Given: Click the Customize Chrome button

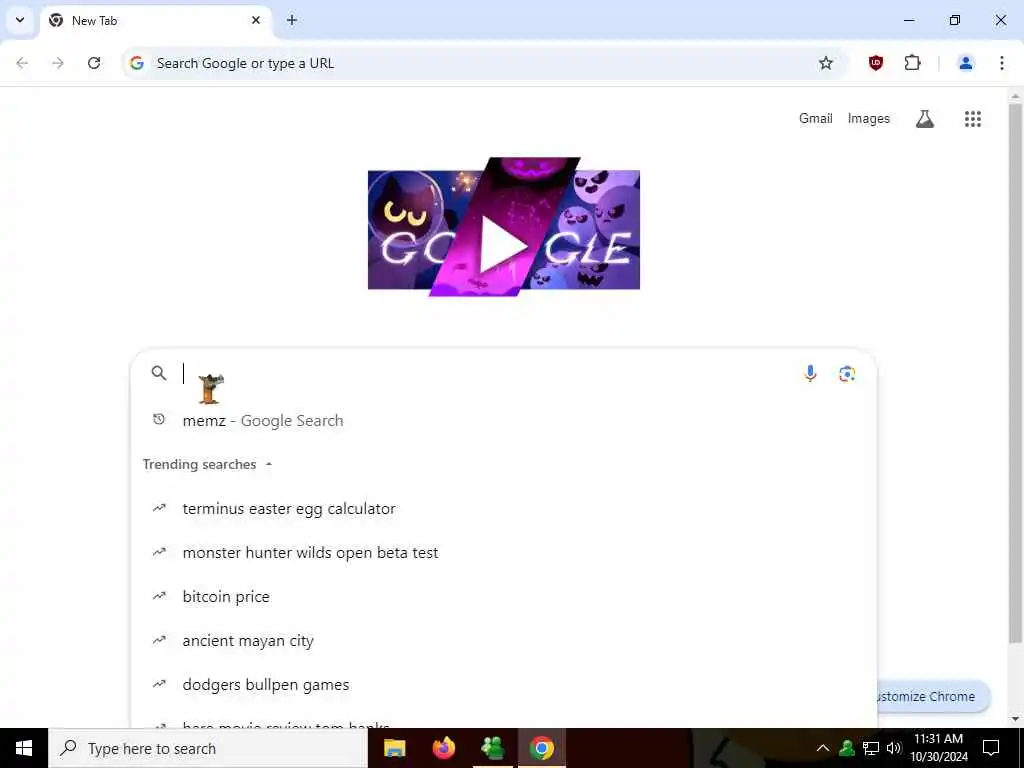Looking at the screenshot, I should point(933,697).
